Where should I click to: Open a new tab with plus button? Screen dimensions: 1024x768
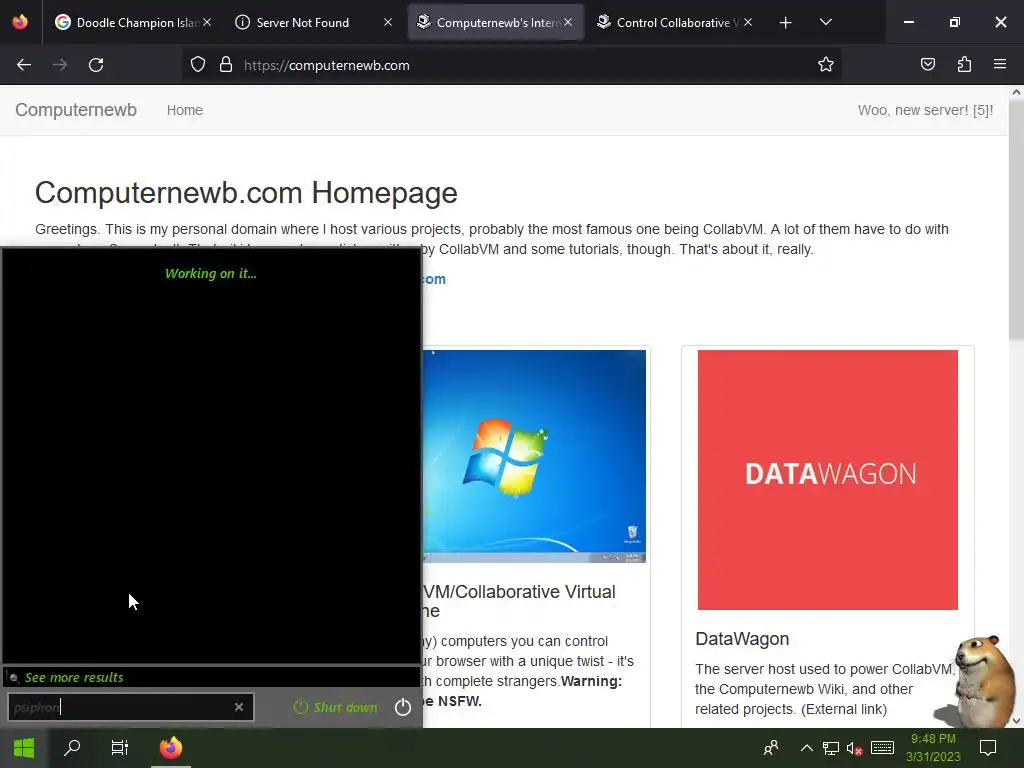[786, 23]
